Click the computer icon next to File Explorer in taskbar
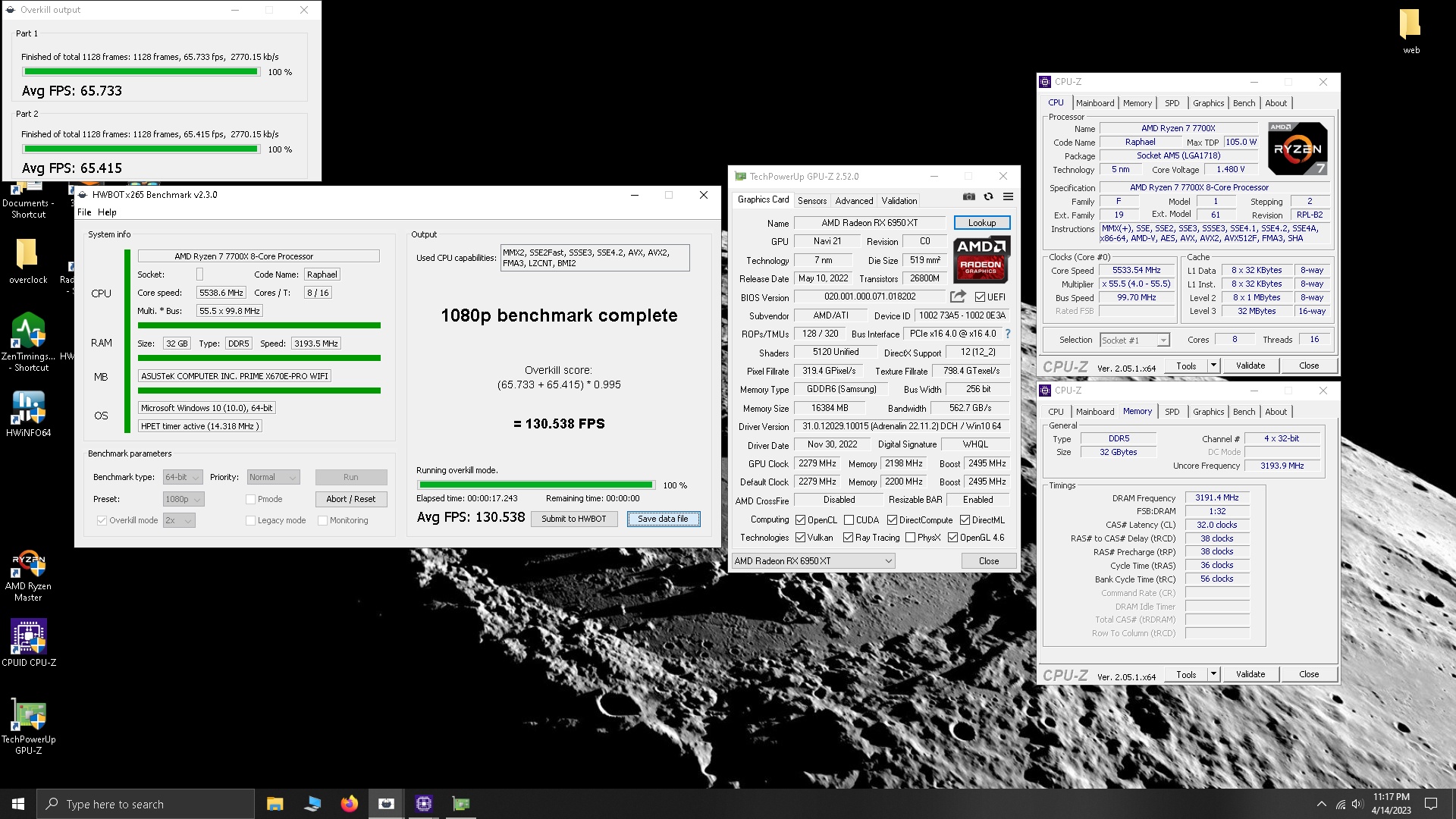The image size is (1456, 819). 312,804
